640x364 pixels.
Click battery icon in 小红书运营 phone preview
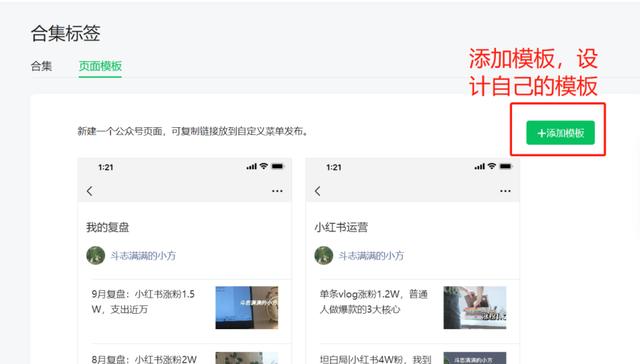coord(505,166)
